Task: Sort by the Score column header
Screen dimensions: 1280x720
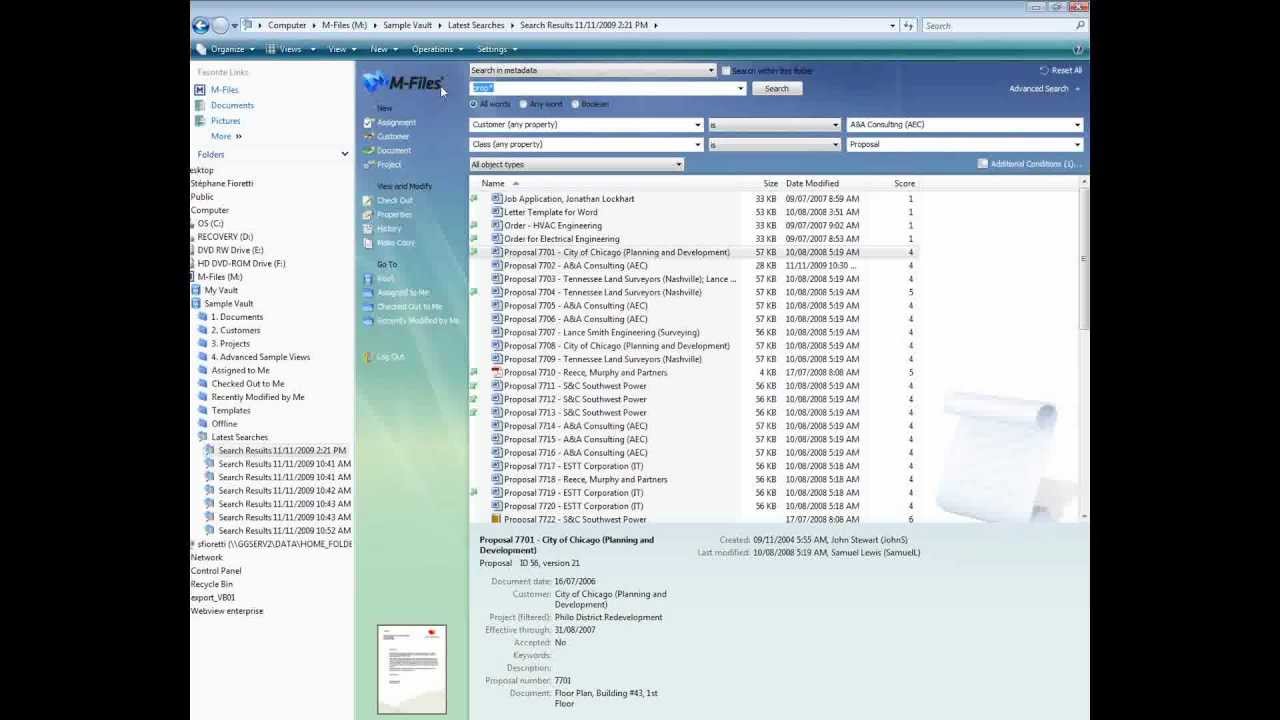Action: coord(904,183)
